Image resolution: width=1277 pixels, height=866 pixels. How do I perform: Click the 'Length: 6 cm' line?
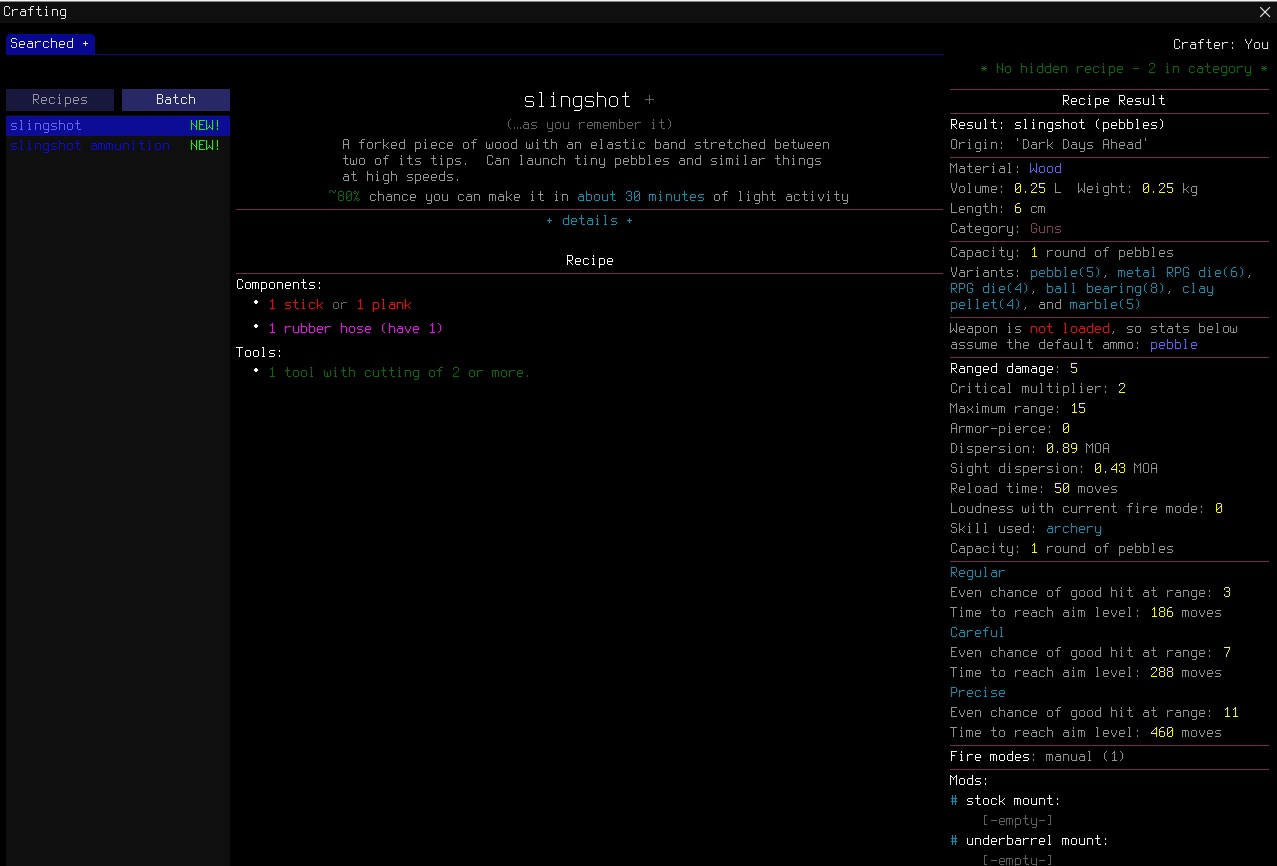[x=998, y=209]
